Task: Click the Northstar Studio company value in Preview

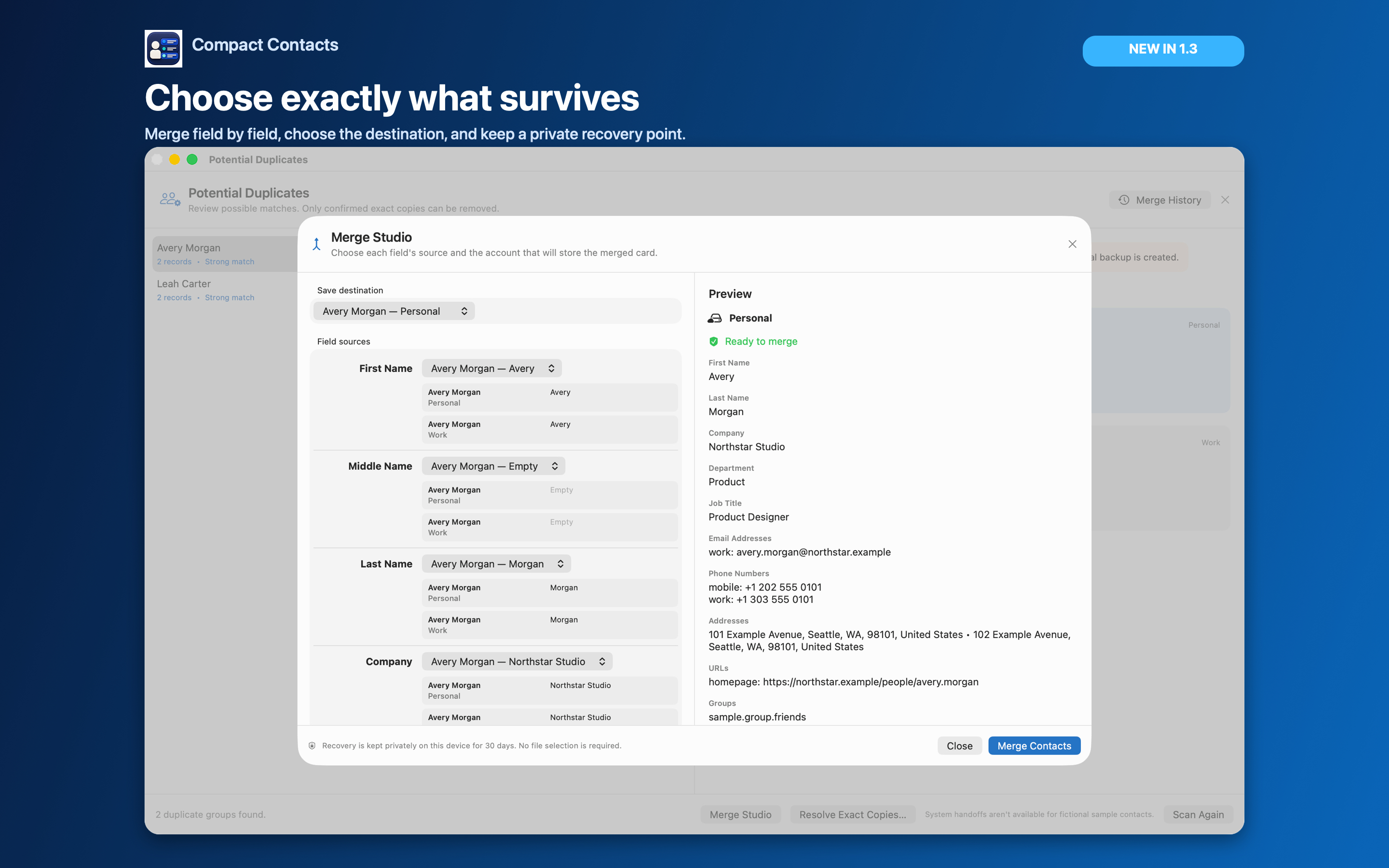Action: [746, 447]
